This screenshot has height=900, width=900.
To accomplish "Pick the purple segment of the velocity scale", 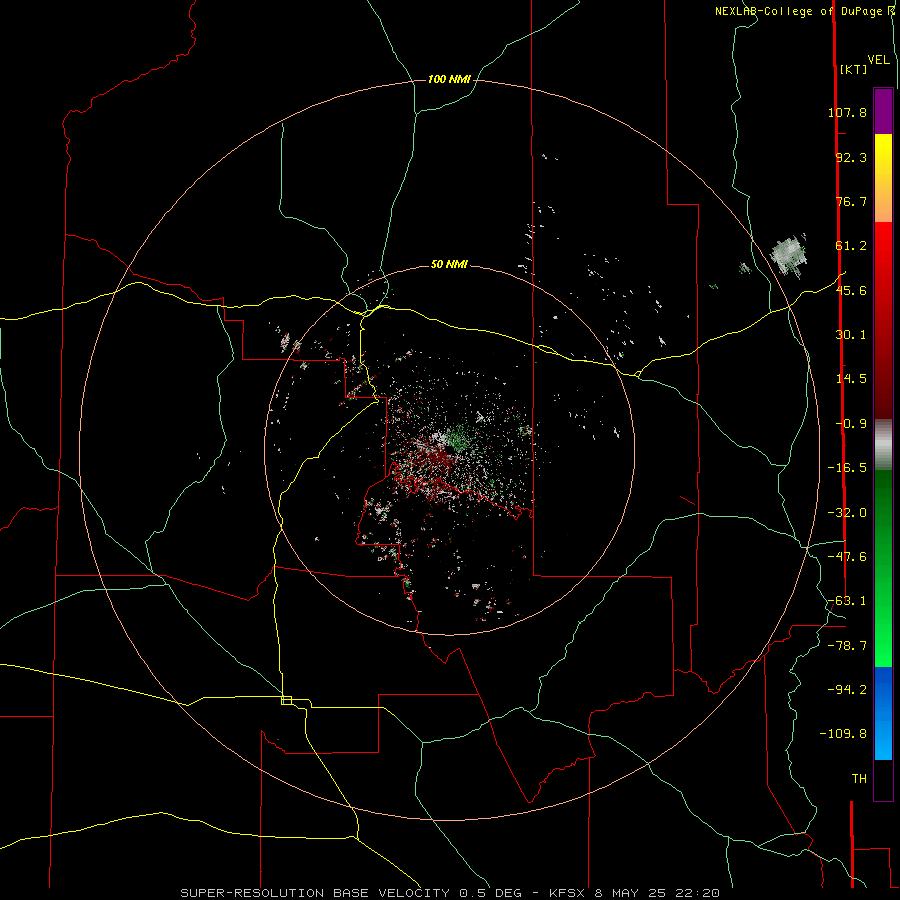I will (883, 111).
